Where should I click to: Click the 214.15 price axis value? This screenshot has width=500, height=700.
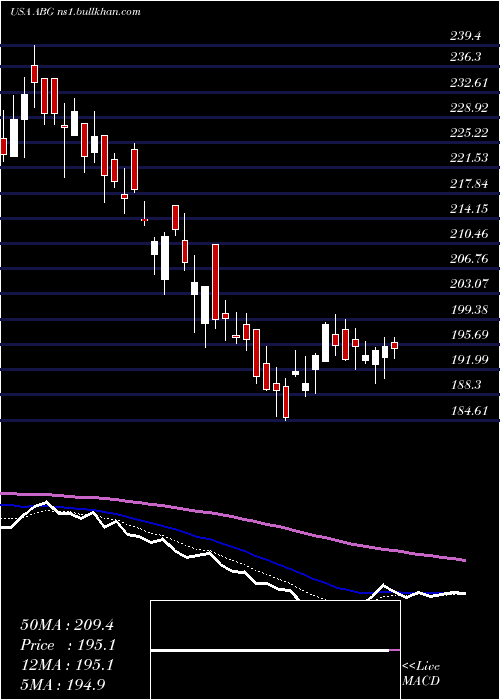(468, 208)
